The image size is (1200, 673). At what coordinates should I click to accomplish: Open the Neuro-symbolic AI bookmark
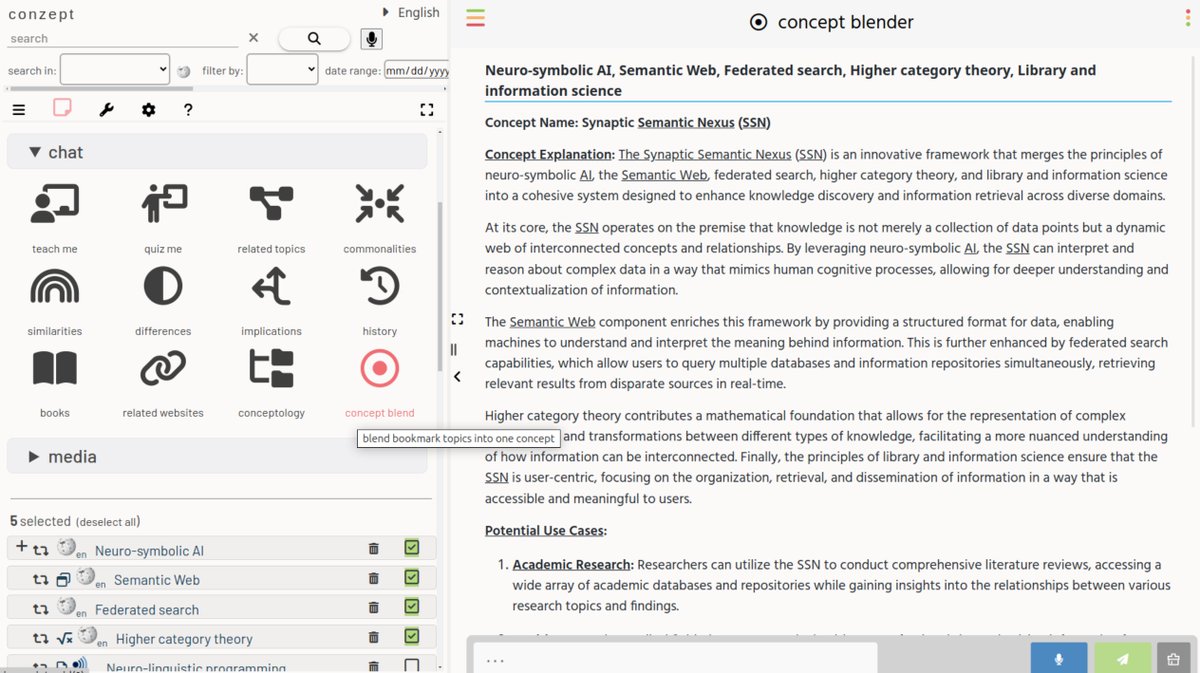149,550
